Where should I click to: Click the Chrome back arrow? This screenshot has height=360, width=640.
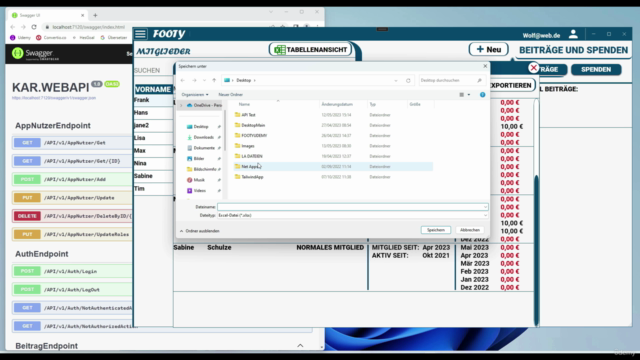coord(13,27)
